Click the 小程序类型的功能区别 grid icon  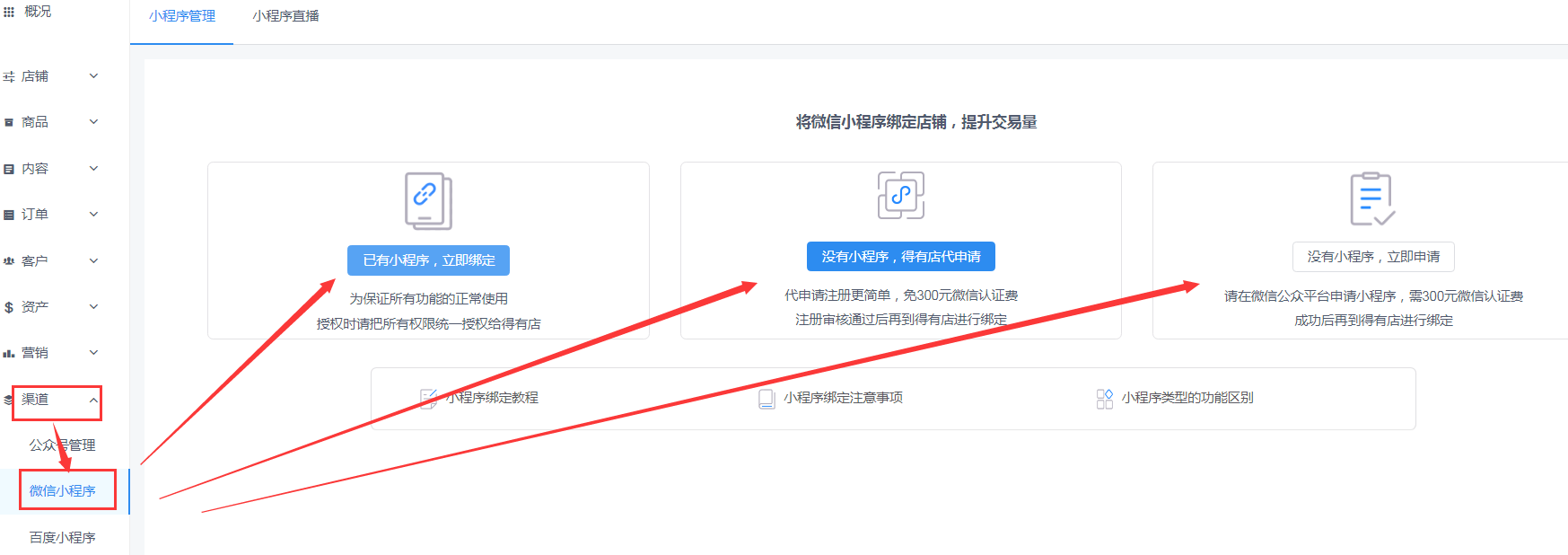[x=1105, y=398]
